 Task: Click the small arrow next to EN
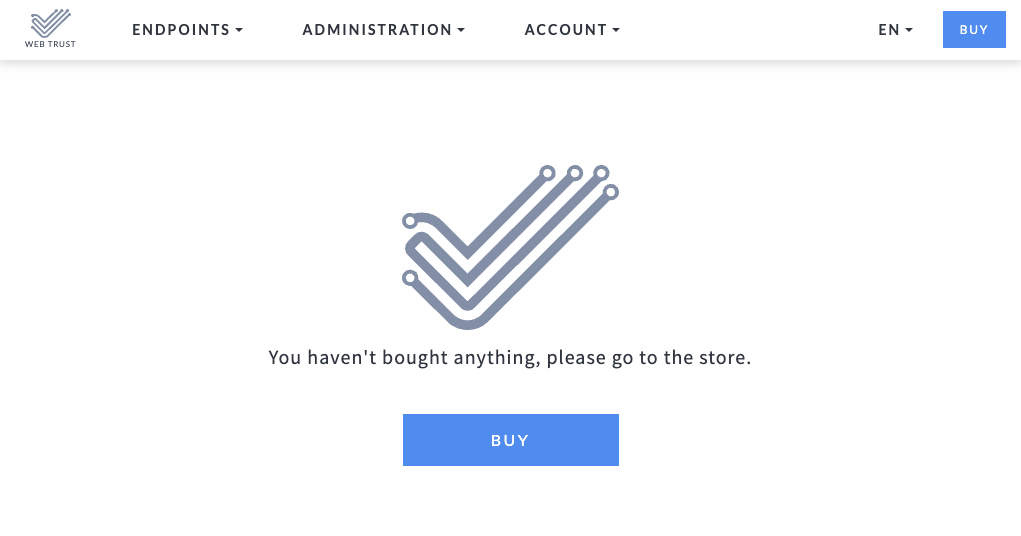click(x=909, y=31)
